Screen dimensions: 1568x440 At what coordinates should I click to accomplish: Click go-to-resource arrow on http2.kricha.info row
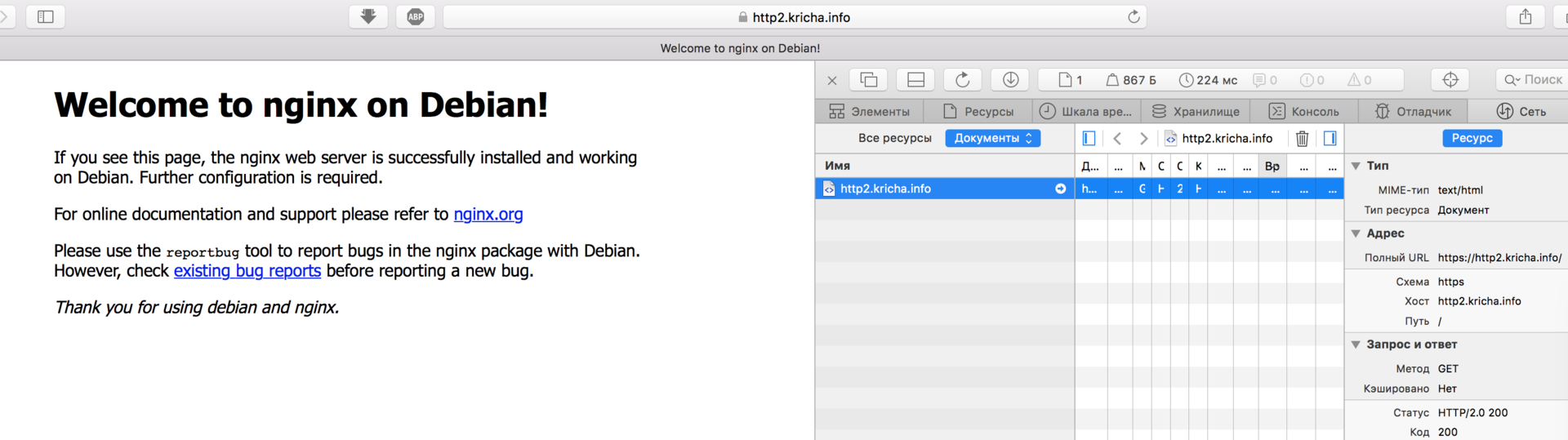pos(1060,189)
